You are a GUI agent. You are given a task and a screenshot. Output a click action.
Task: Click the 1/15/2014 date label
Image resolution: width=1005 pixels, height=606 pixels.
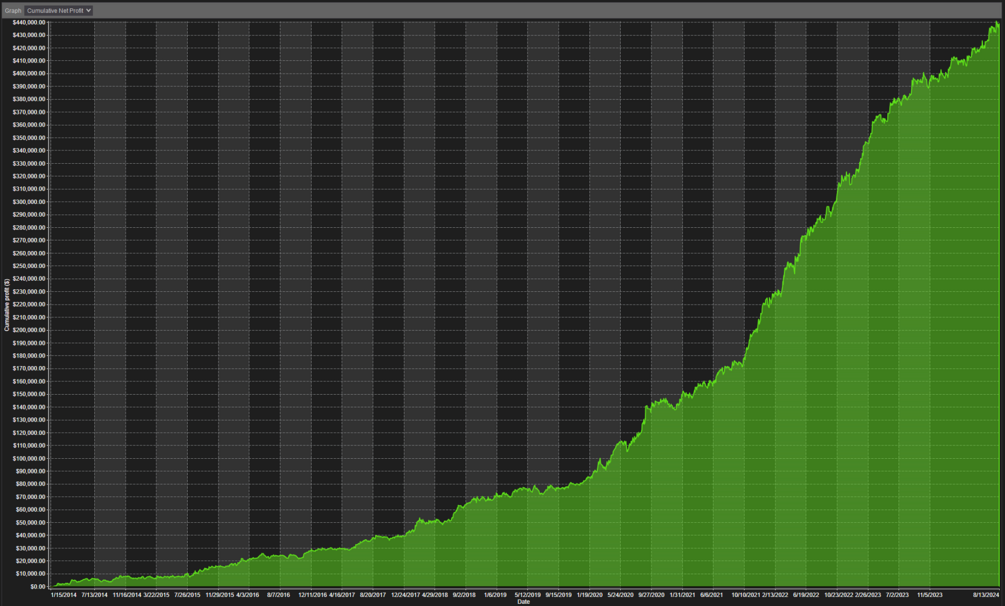[x=63, y=595]
